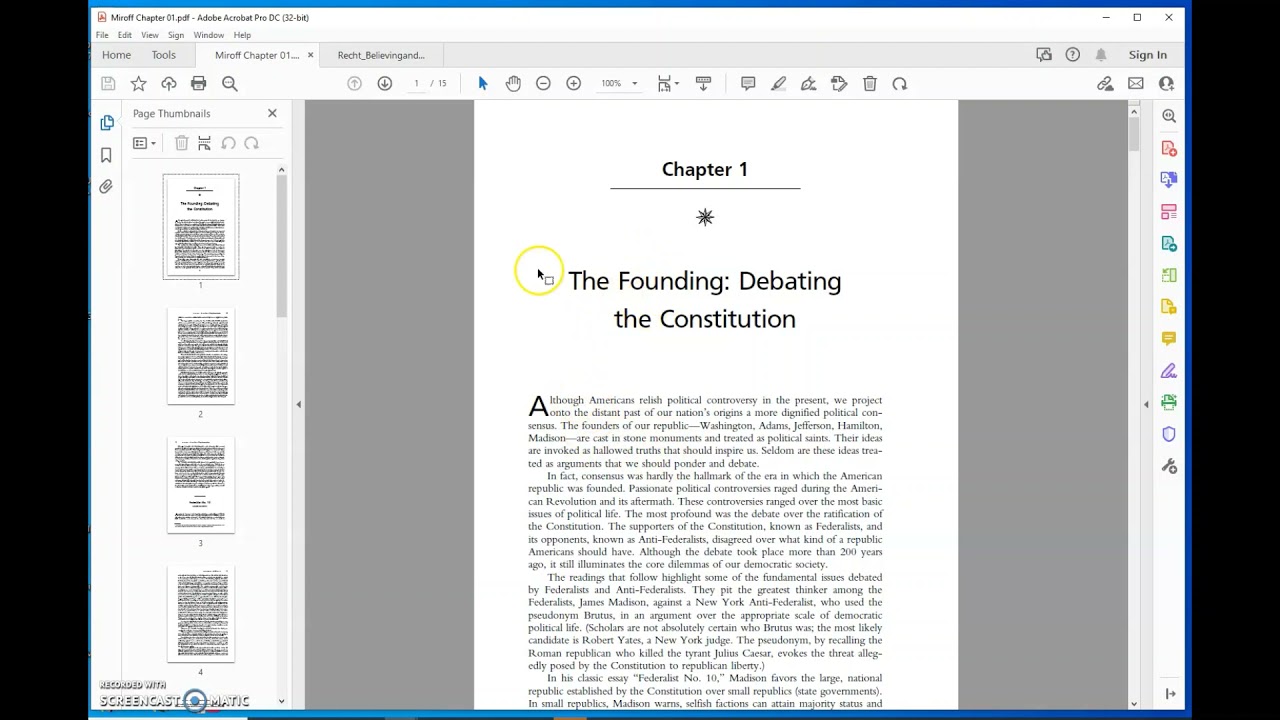This screenshot has height=720, width=1280.
Task: Open Organize Pages tool in right pane
Action: (1169, 212)
